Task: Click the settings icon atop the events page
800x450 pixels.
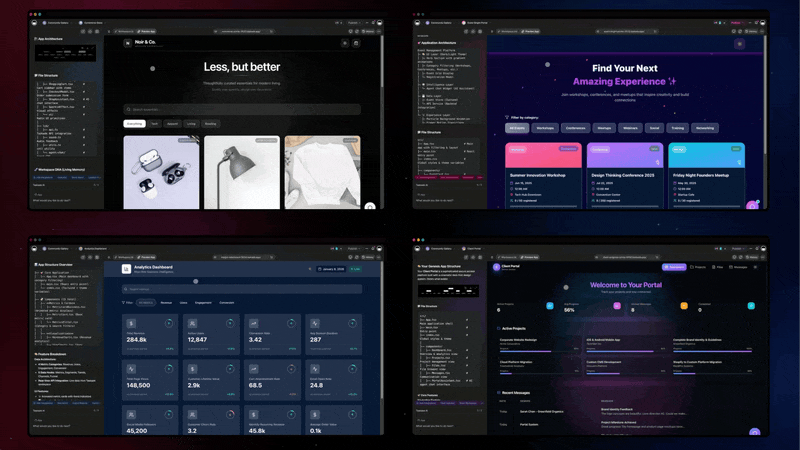Action: point(740,44)
